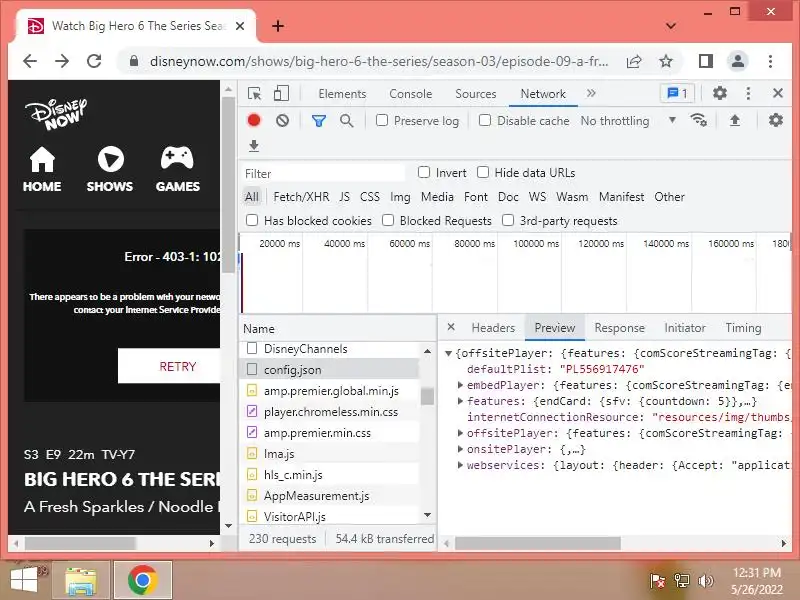Image resolution: width=800 pixels, height=600 pixels.
Task: Open No throttling dropdown
Action: click(x=628, y=121)
